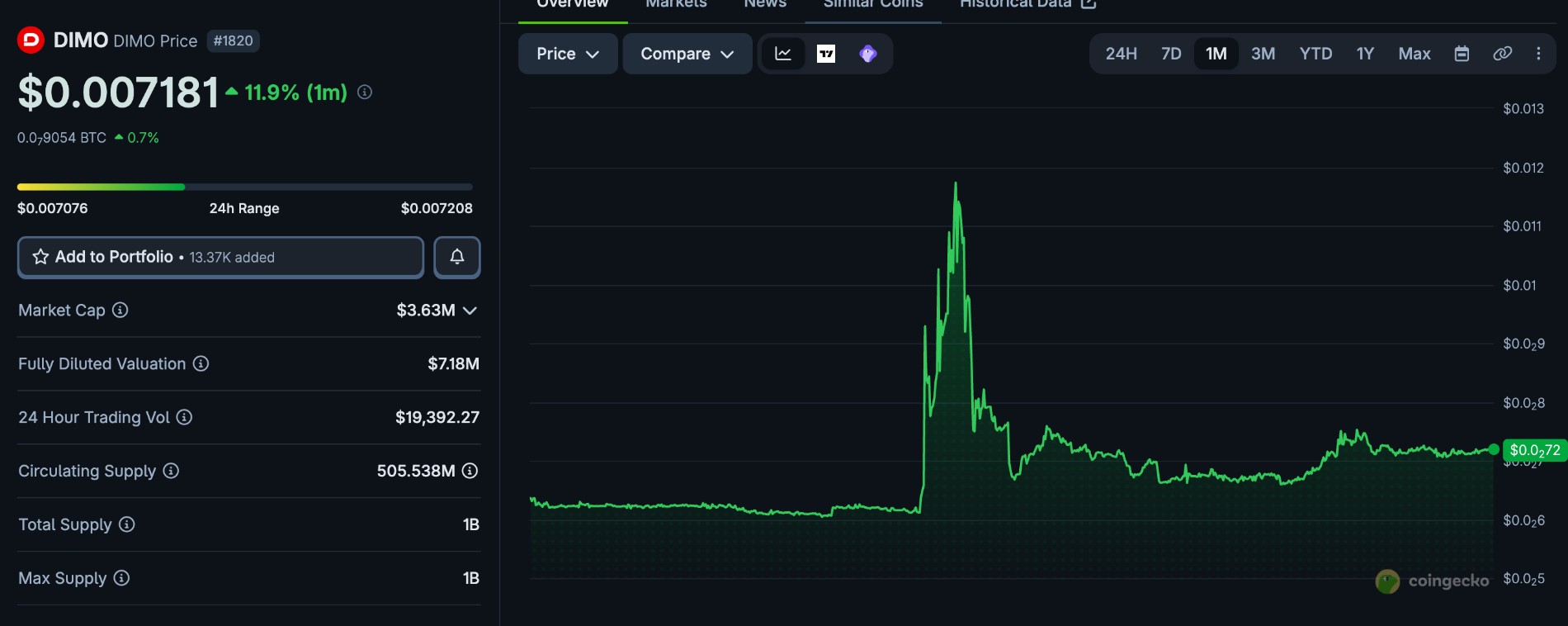This screenshot has height=626, width=1568.
Task: Click the $19,392.27 trading volume value
Action: 437,417
